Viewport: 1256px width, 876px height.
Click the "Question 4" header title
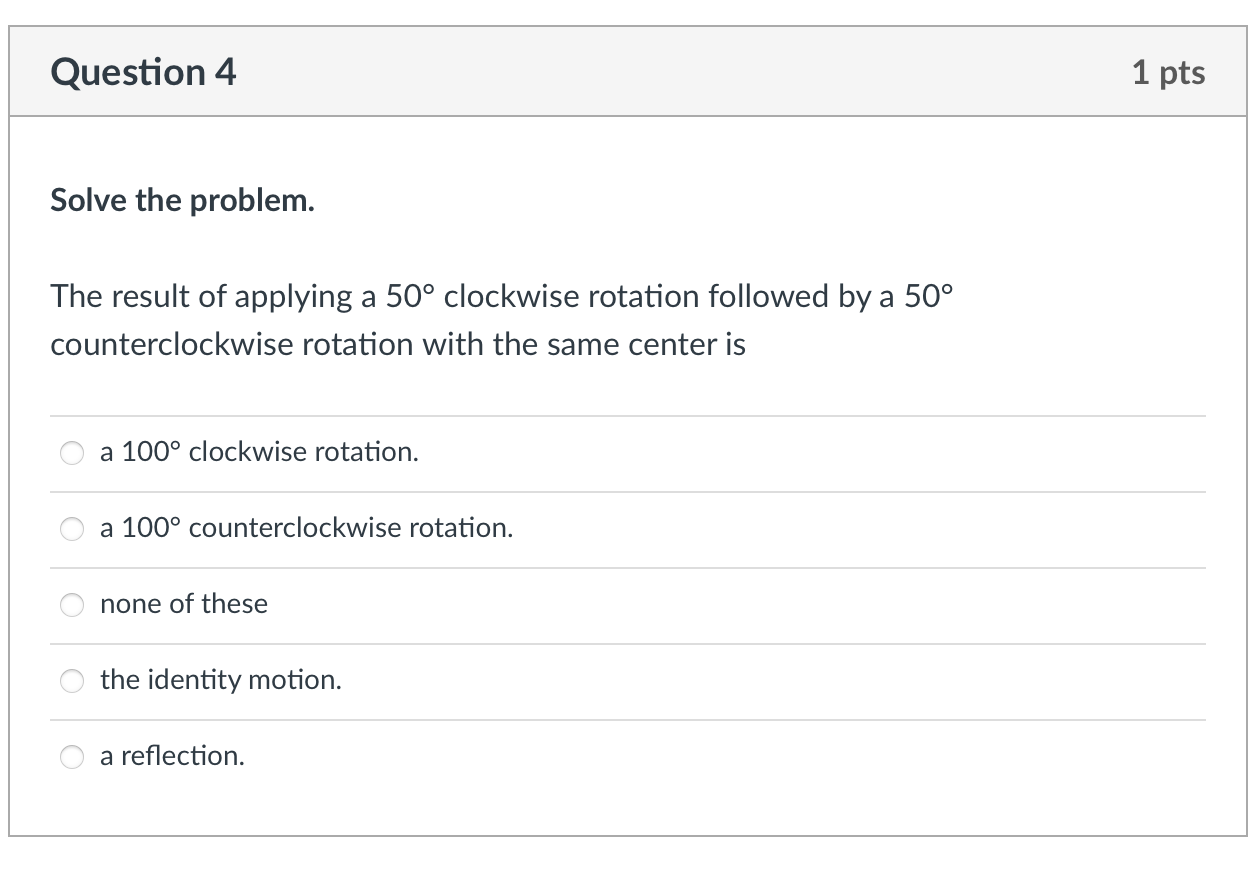[x=142, y=71]
